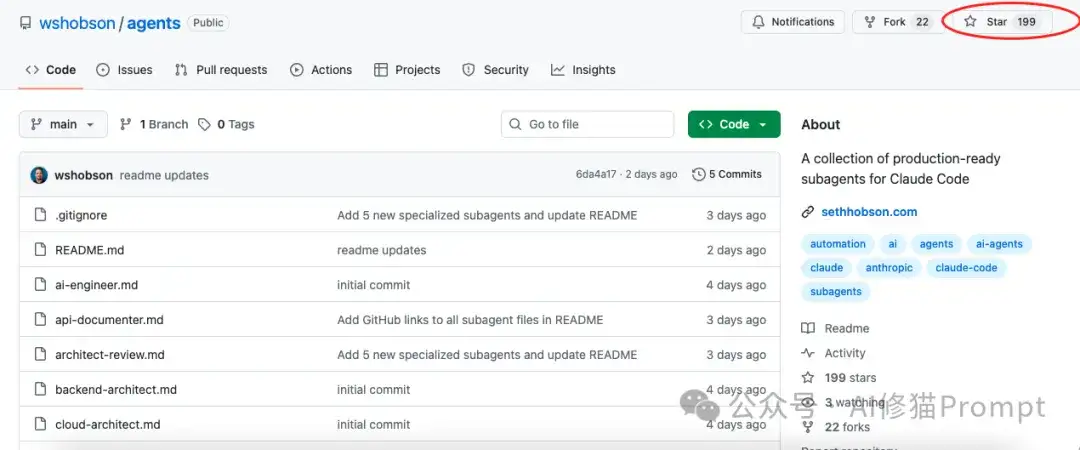Click file icon next to backend-architect.md
Screen dimensions: 1080x450
coord(41,389)
